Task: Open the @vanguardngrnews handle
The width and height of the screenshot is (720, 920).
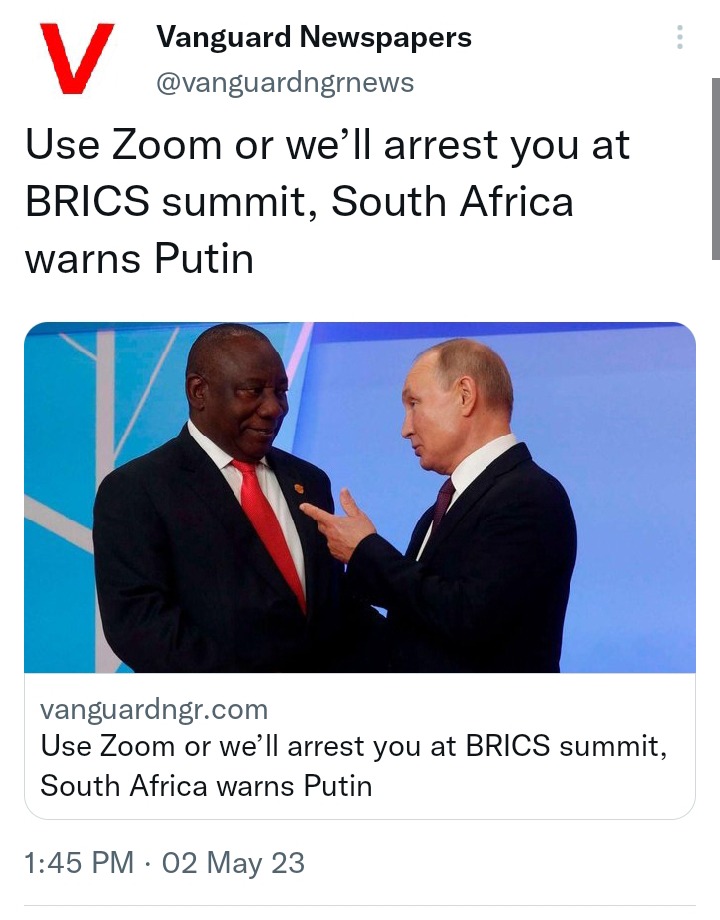Action: (x=285, y=82)
